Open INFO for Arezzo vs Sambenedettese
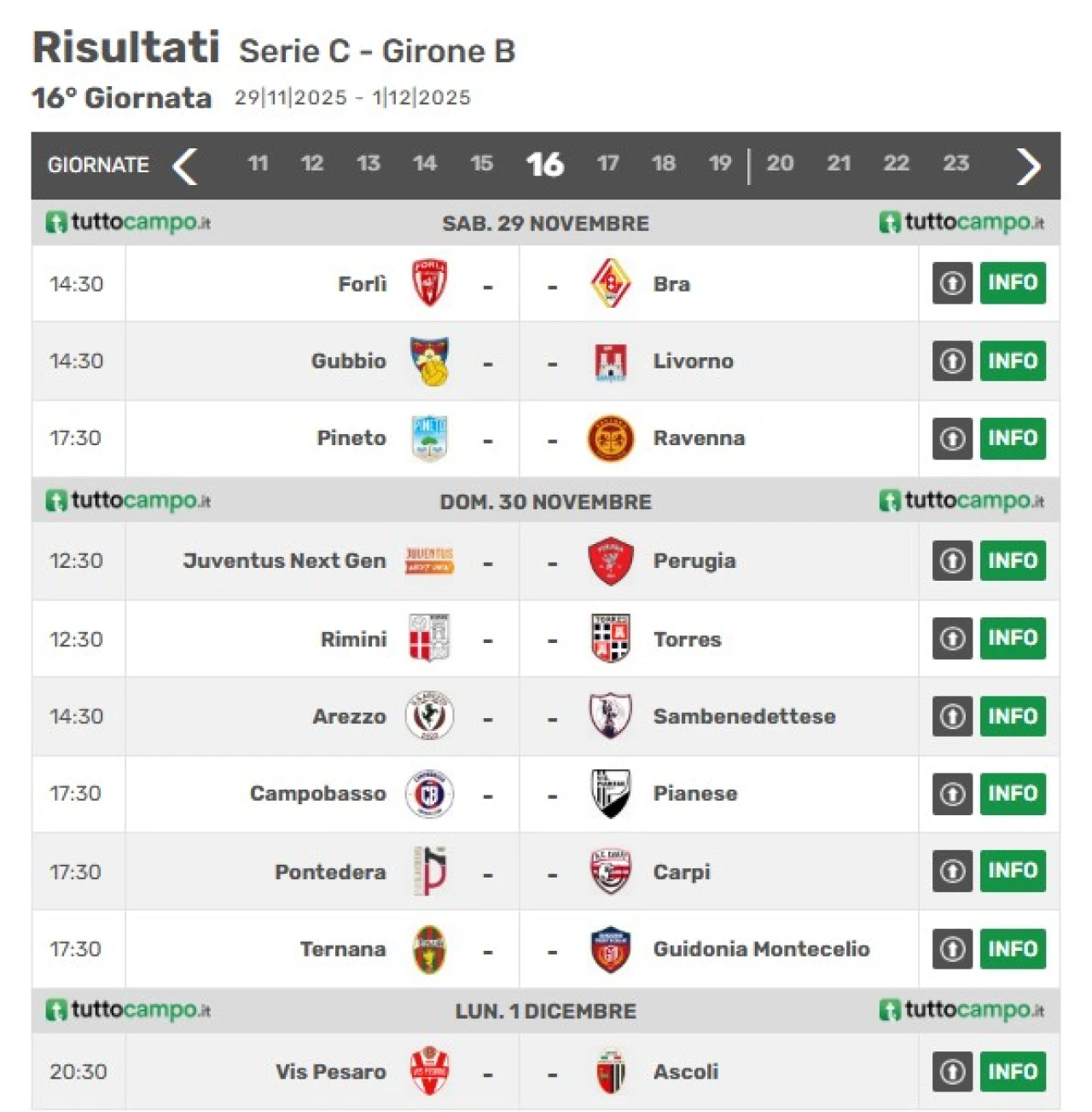 click(x=1013, y=716)
